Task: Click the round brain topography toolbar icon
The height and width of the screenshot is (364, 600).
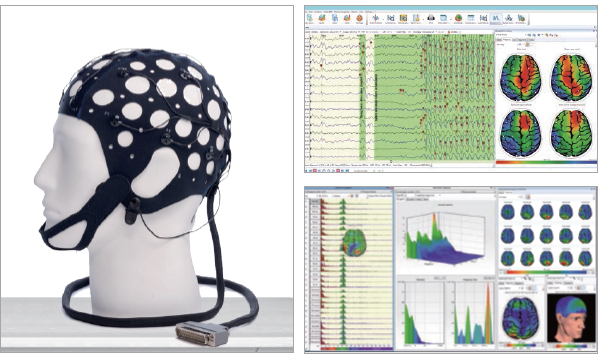Action: pos(458,18)
